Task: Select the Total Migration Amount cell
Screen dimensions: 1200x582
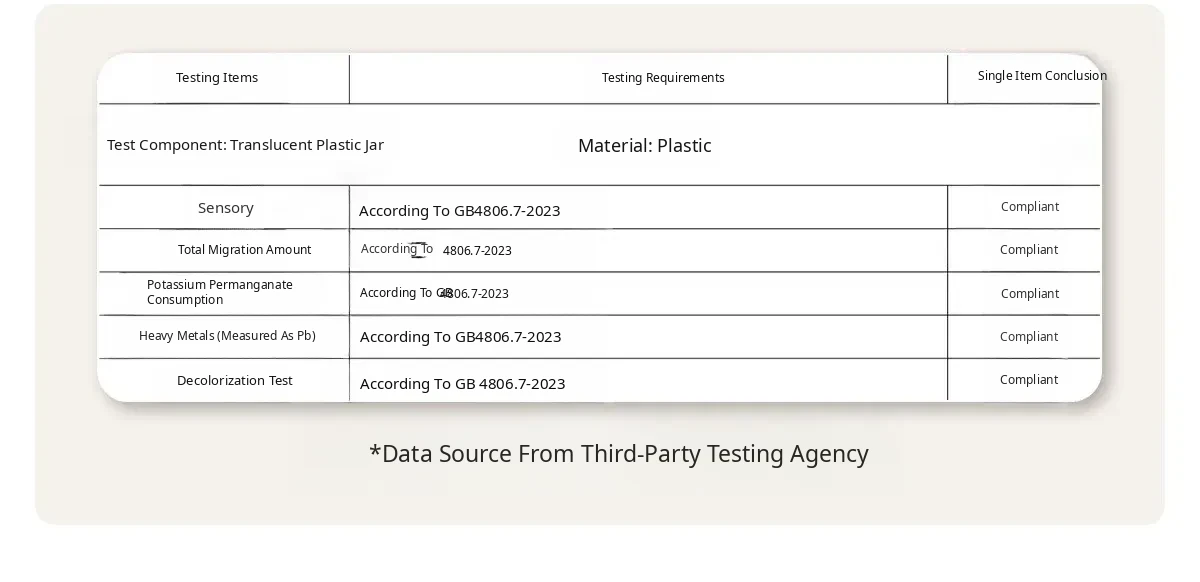Action: pyautogui.click(x=244, y=250)
